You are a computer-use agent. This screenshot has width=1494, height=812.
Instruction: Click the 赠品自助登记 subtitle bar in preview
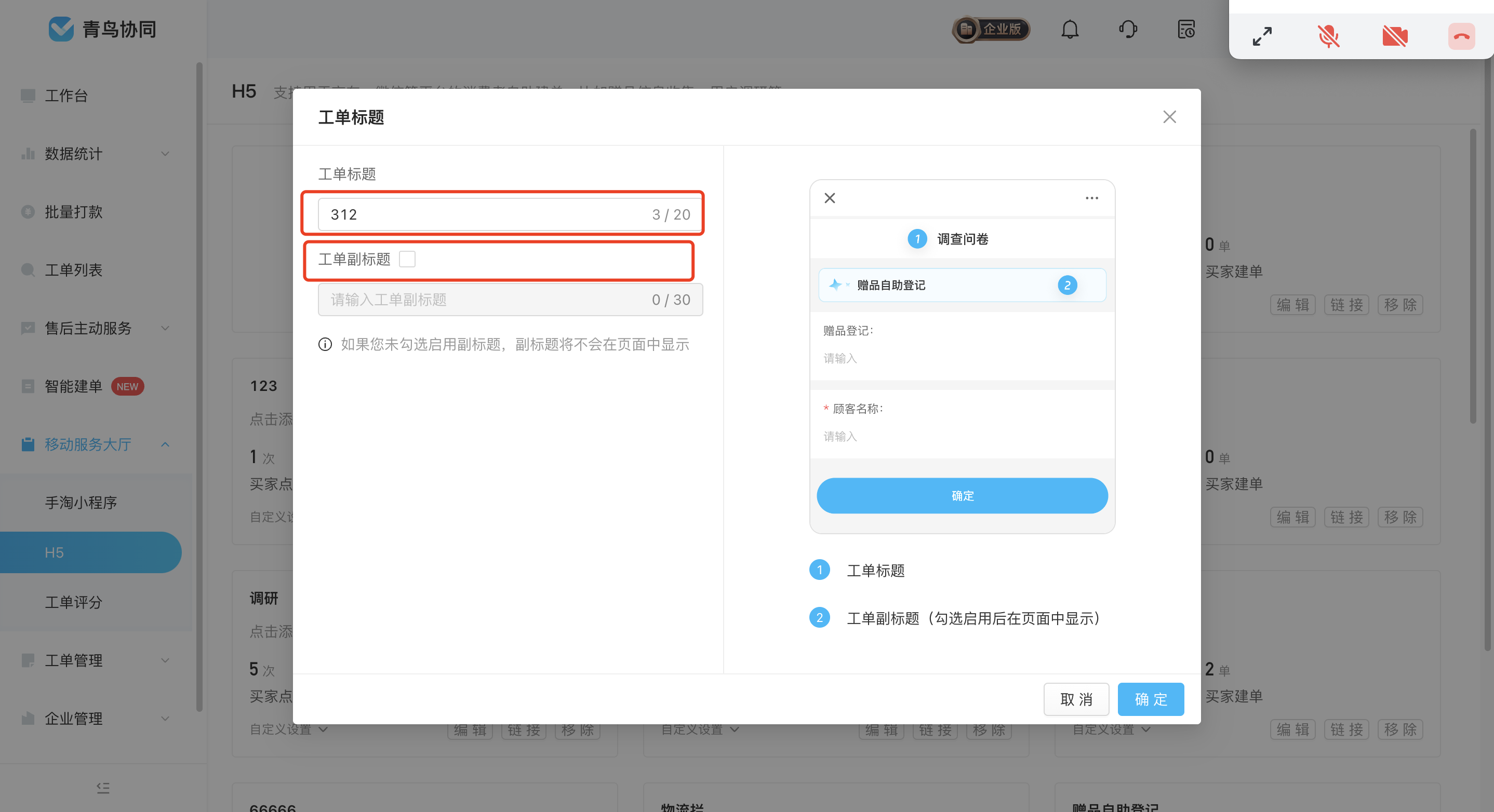pos(962,285)
